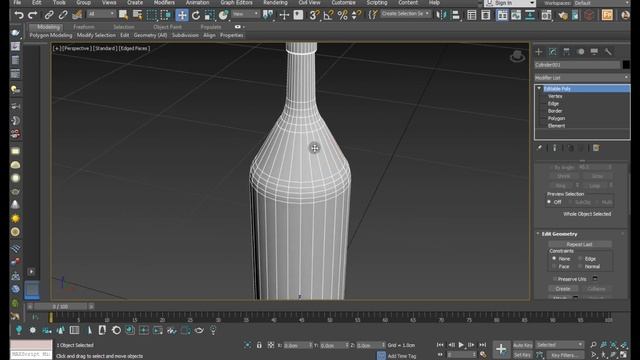Click the Align tool icon
This screenshot has width=640, height=360.
456,16
